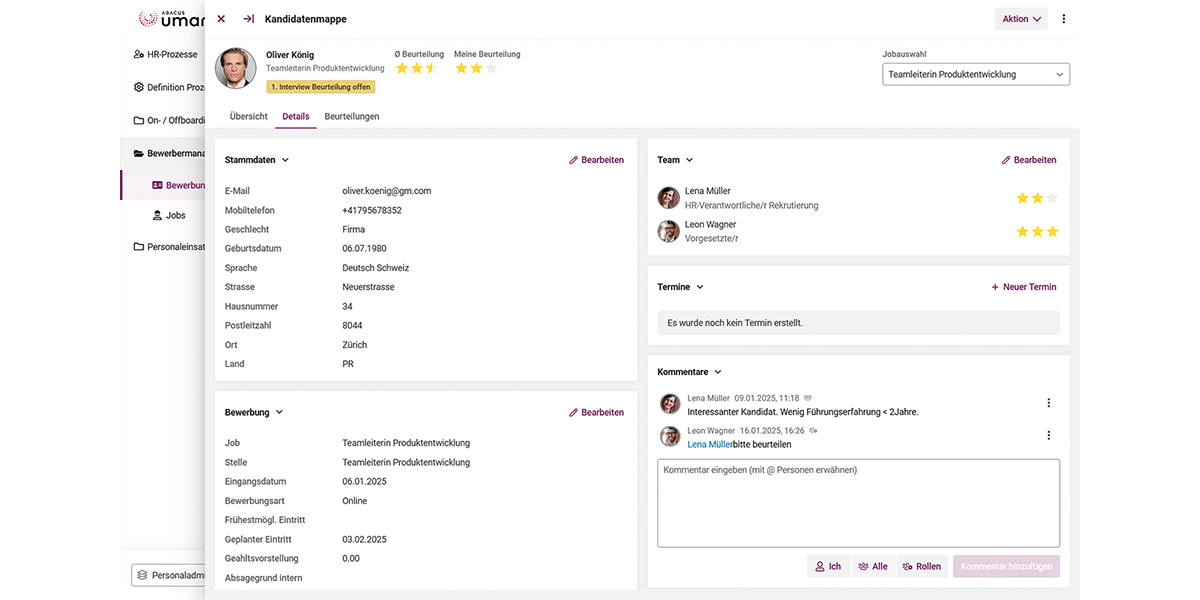
Task: Click the Bearbeiten pencil icon for Stammdaten
Action: click(x=573, y=159)
